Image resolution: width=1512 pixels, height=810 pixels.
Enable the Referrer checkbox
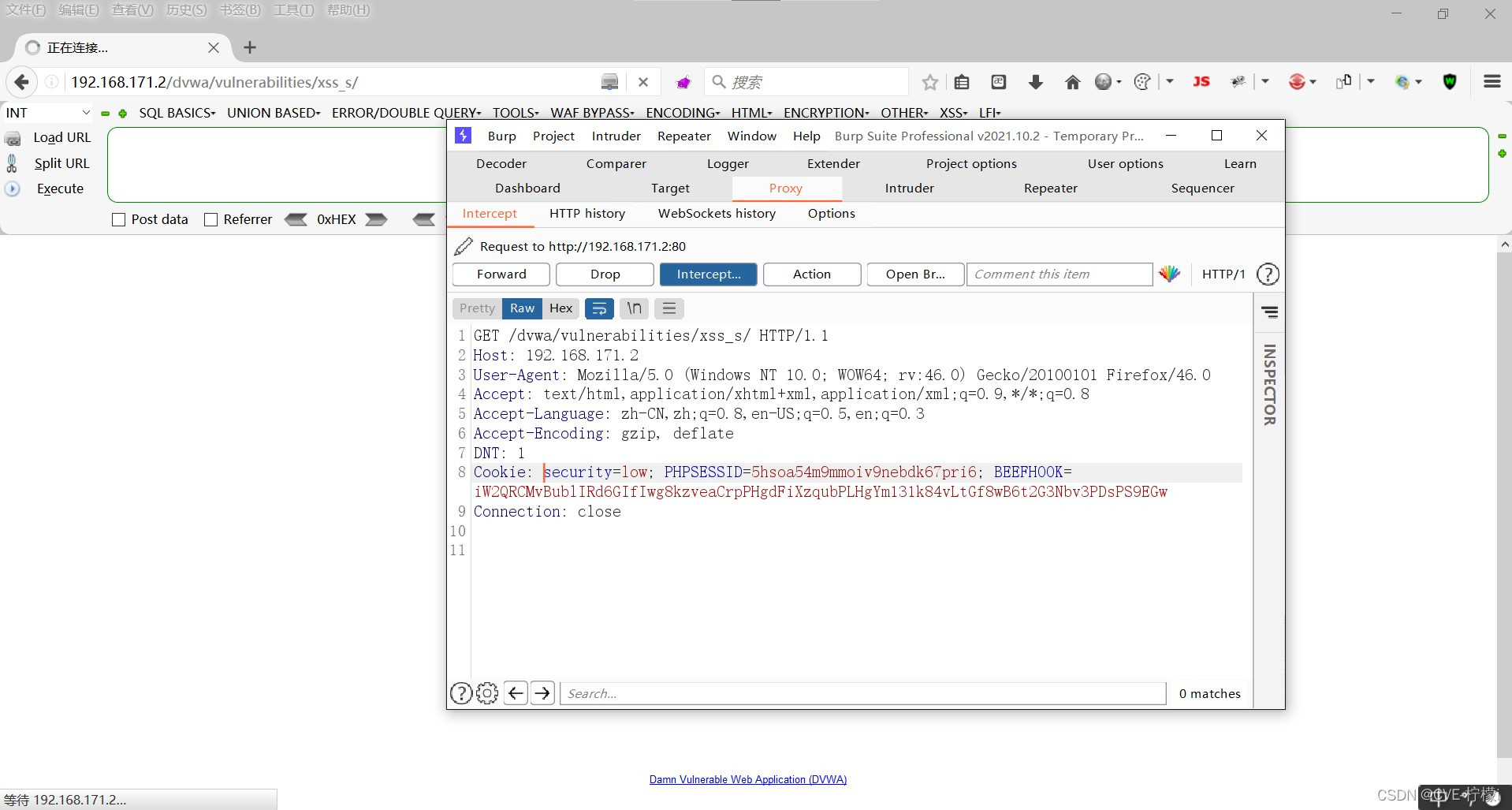pyautogui.click(x=210, y=220)
